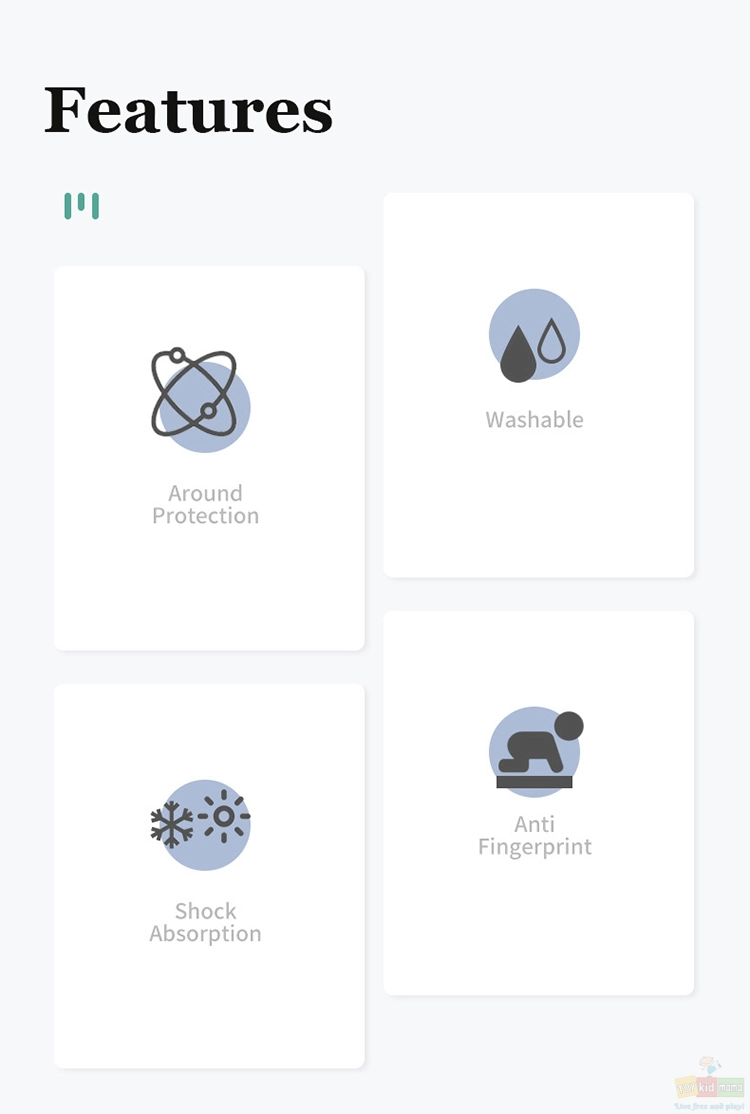
Task: Select the word Shock in the card label
Action: pyautogui.click(x=205, y=911)
